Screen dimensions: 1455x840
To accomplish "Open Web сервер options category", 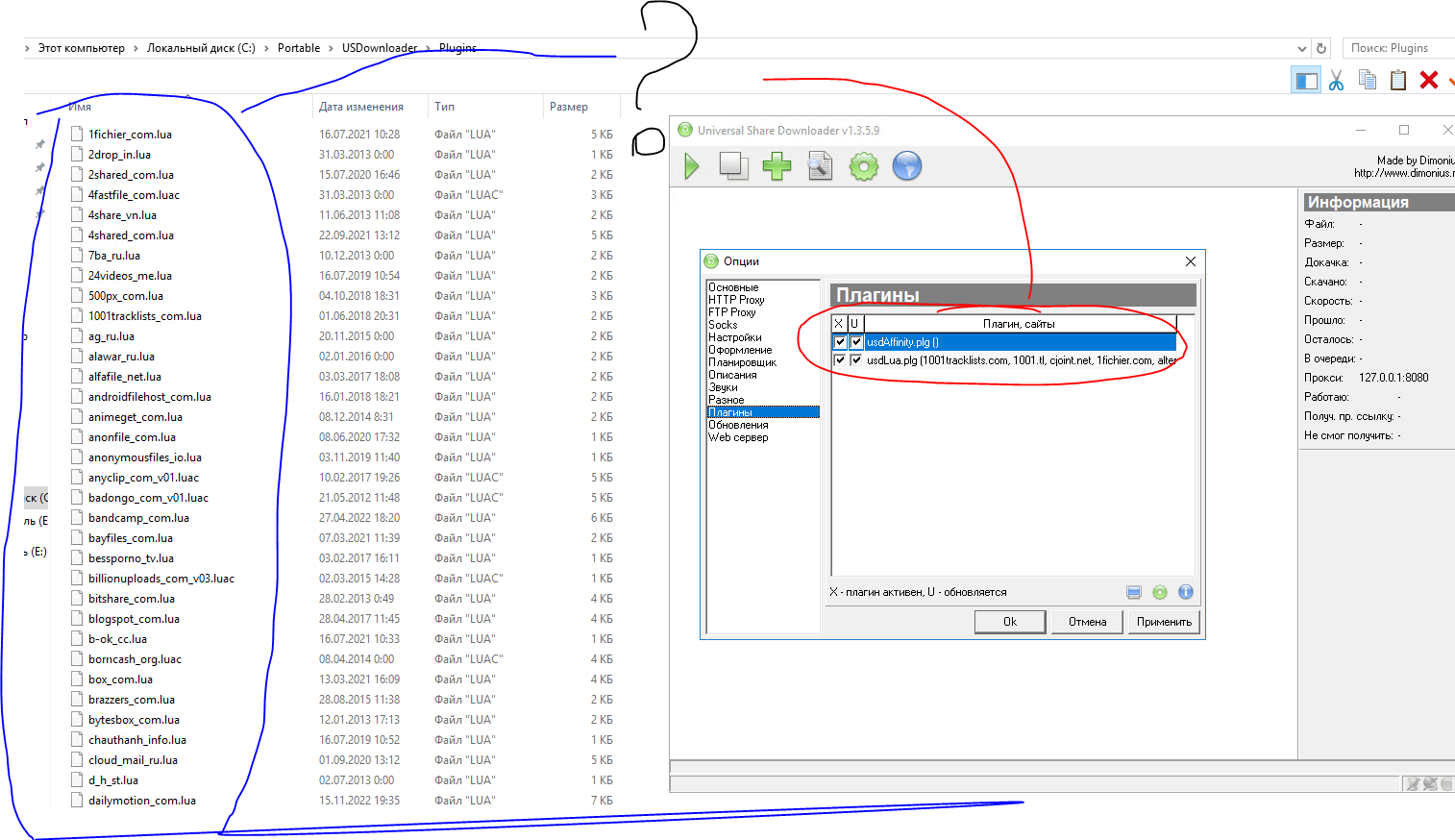I will [738, 437].
